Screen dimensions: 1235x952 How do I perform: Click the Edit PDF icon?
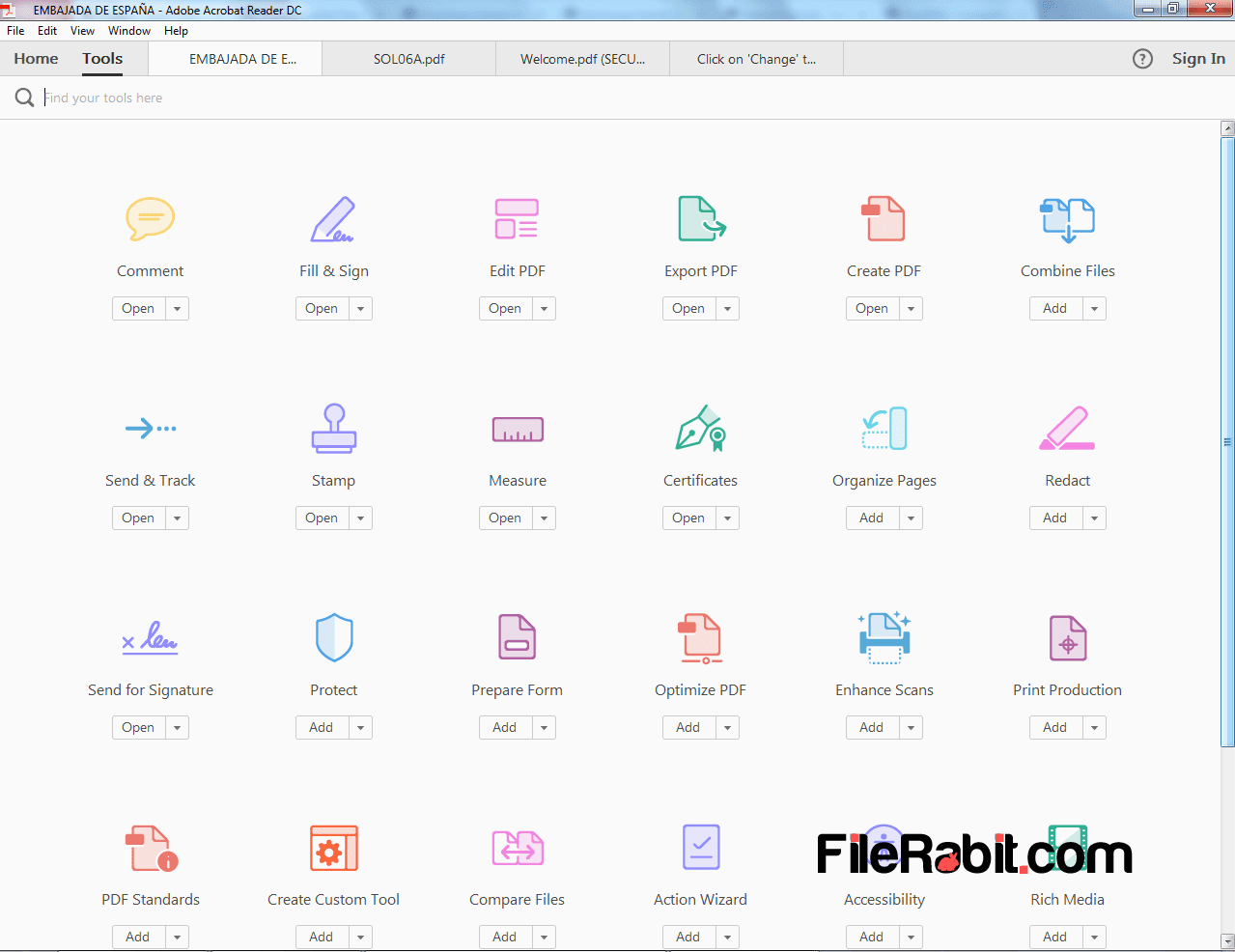coord(517,218)
